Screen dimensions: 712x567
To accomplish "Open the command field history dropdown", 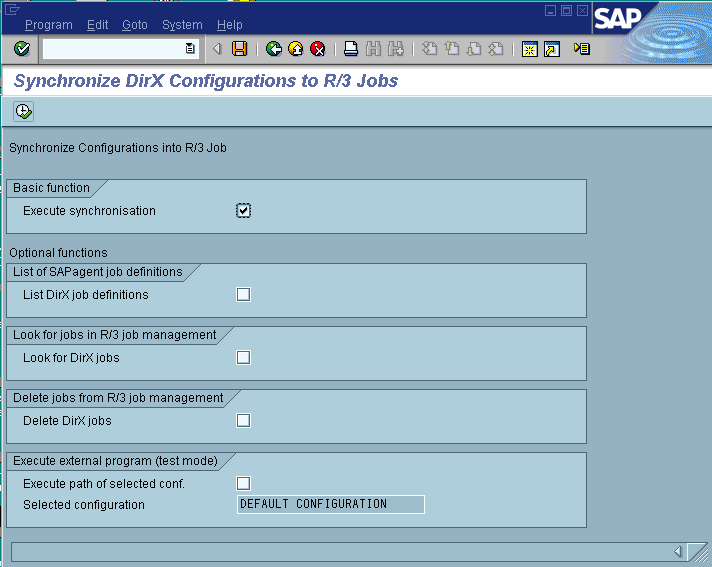I will tap(190, 48).
